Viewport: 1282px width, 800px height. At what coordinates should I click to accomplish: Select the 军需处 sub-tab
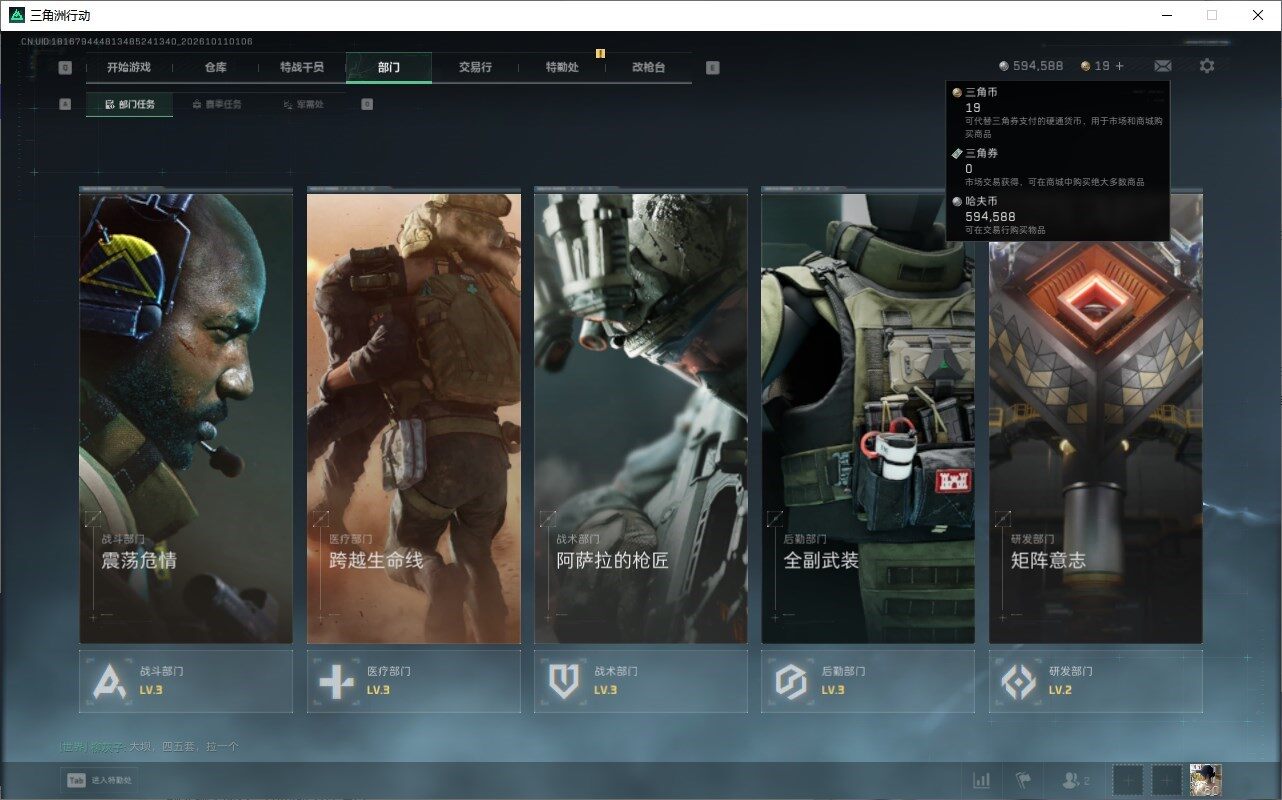pyautogui.click(x=304, y=104)
